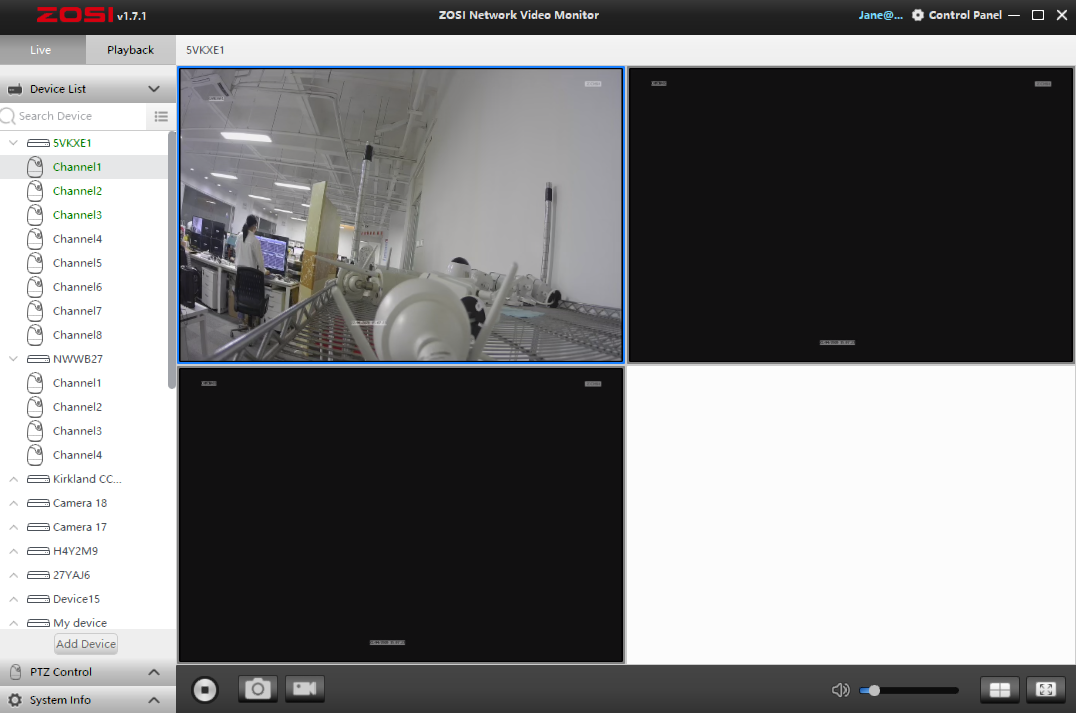
Task: Take a snapshot with the camera icon
Action: pyautogui.click(x=257, y=689)
